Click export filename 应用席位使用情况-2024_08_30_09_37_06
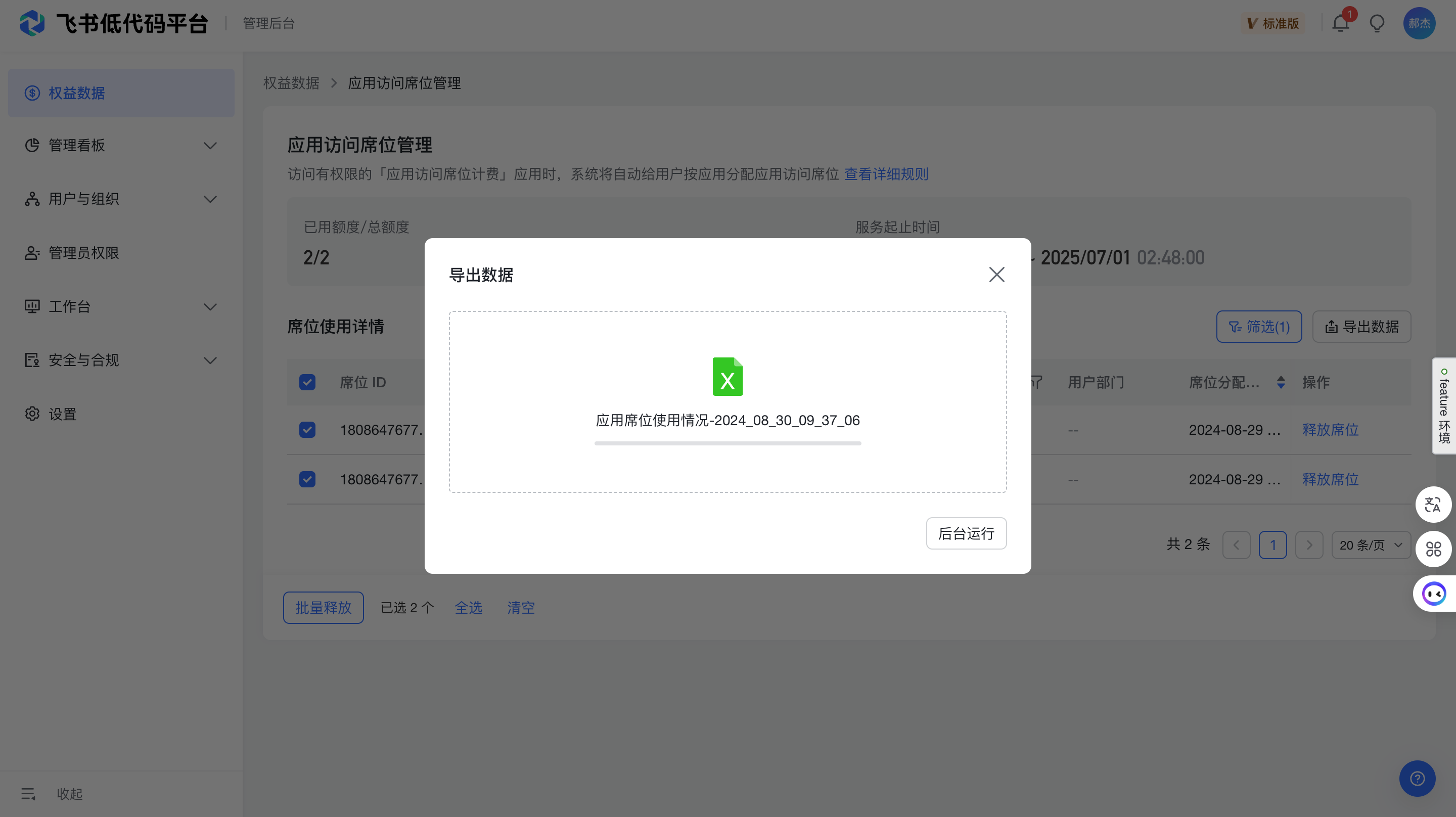 click(727, 420)
